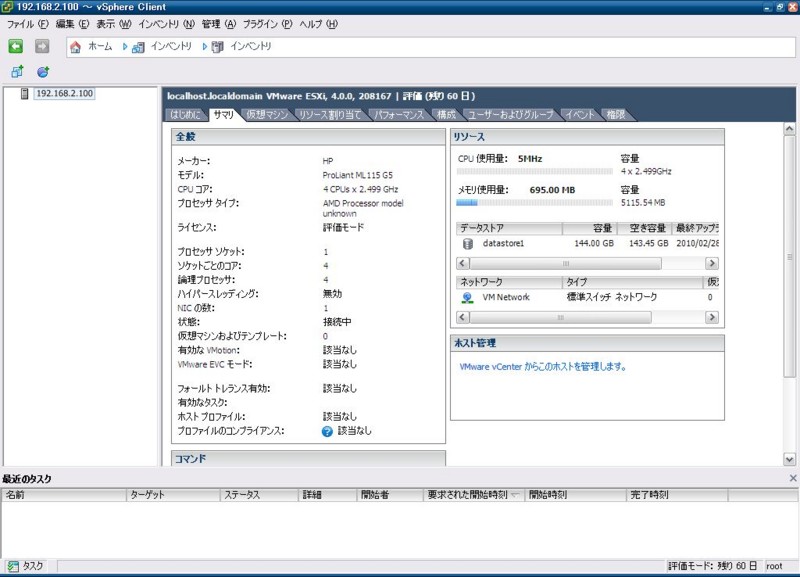This screenshot has width=800, height=577.
Task: Click the datastore1 cylinder icon
Action: (x=467, y=244)
